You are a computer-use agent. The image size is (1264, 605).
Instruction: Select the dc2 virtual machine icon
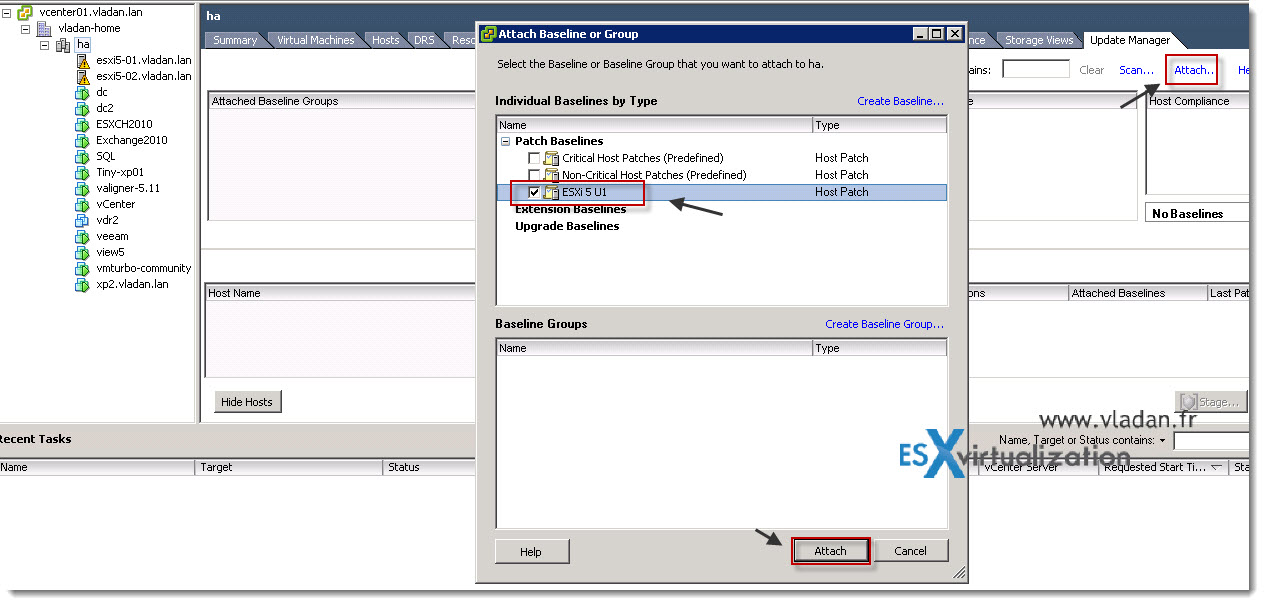(x=83, y=108)
